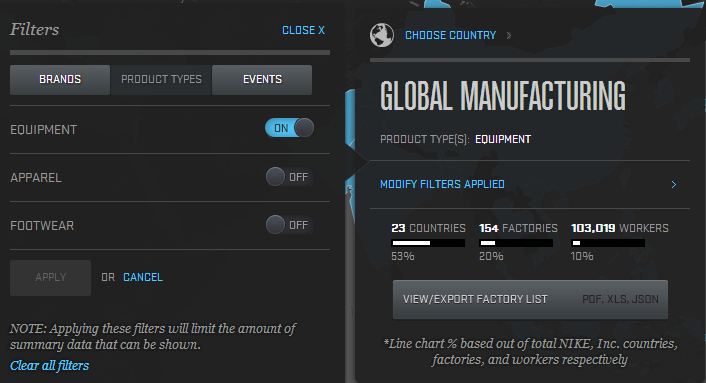706x383 pixels.
Task: Click the Global Manufacturing heading
Action: (x=503, y=96)
